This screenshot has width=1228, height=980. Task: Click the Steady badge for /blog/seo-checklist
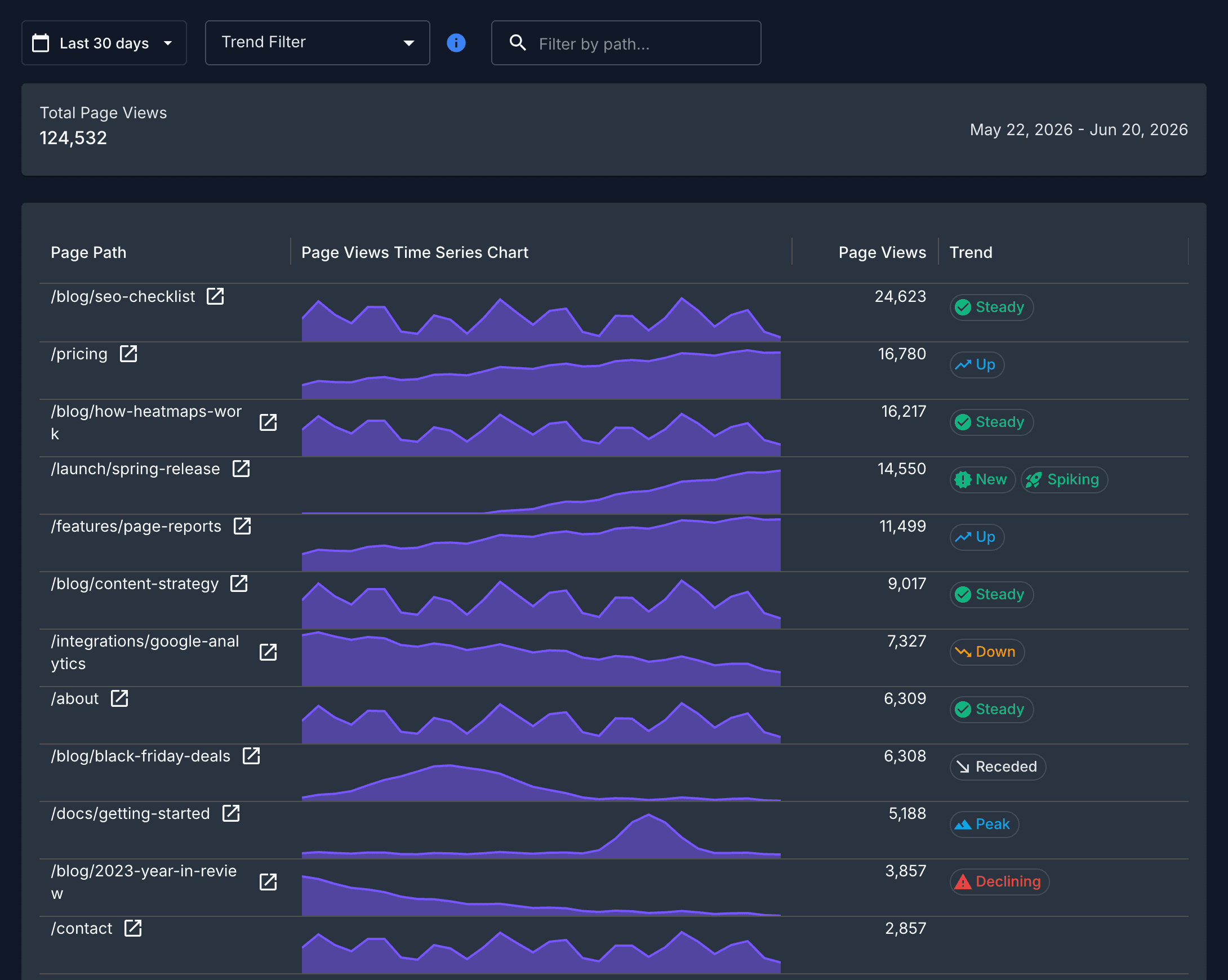point(991,308)
